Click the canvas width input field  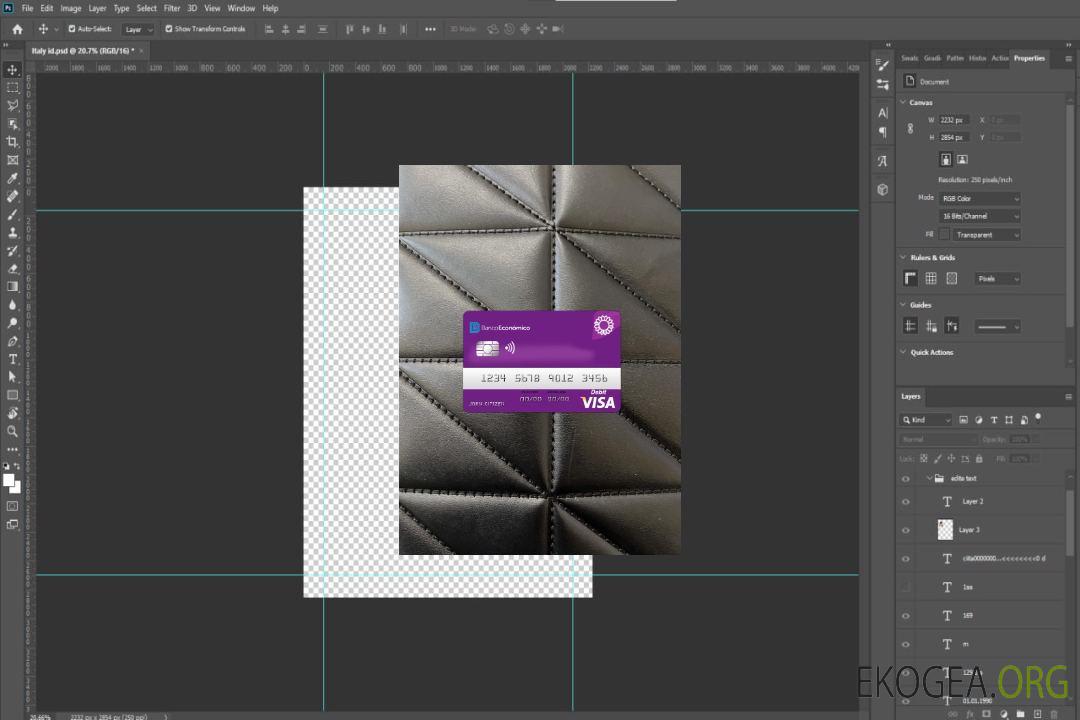coord(954,120)
